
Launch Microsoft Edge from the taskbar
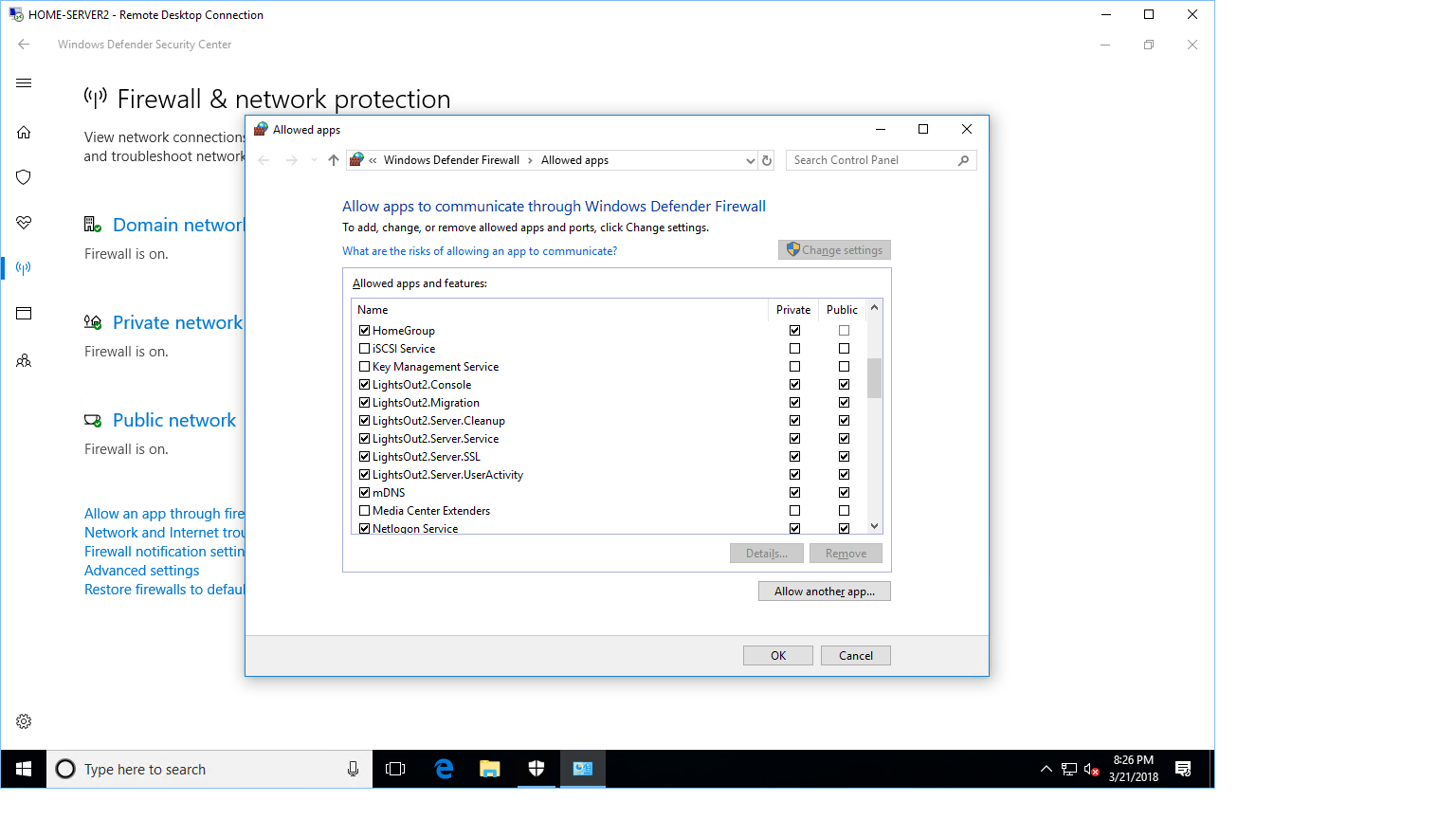tap(444, 769)
